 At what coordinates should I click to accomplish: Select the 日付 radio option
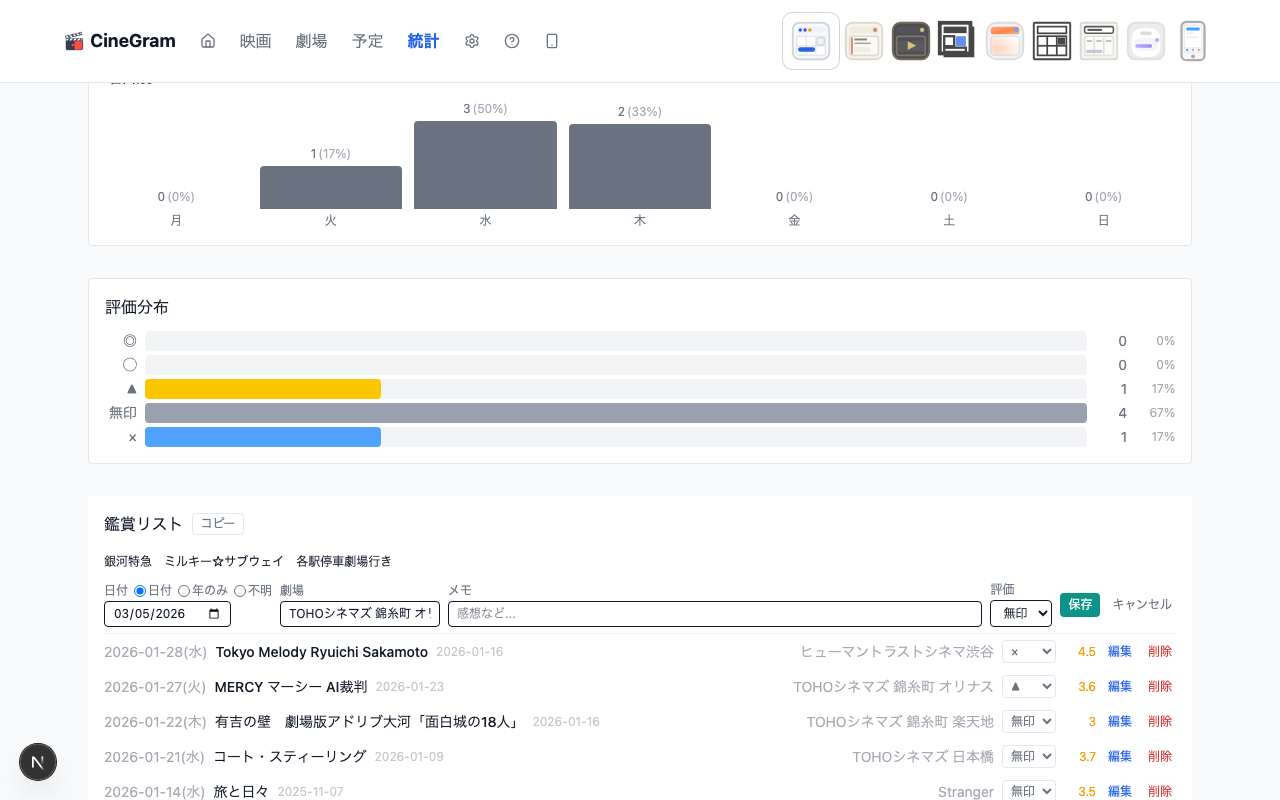point(140,591)
